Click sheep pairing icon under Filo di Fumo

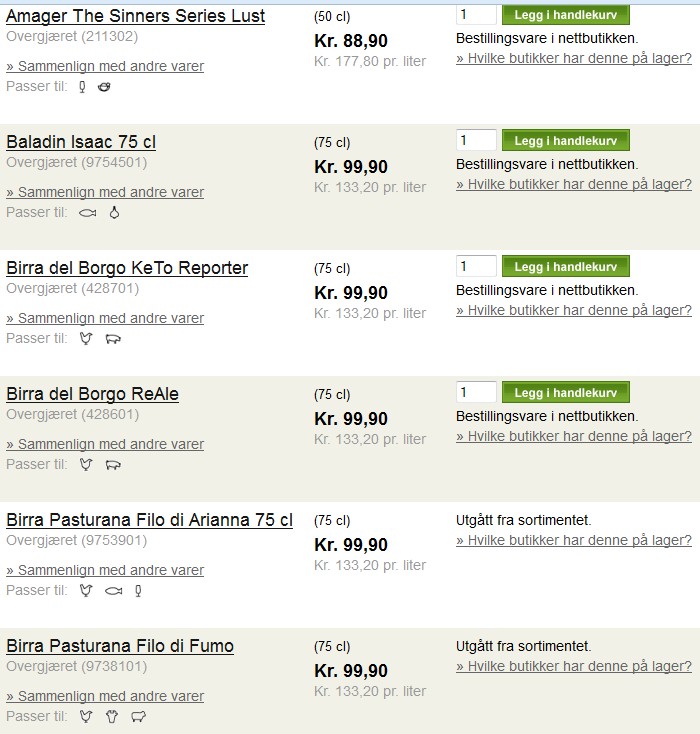(139, 716)
